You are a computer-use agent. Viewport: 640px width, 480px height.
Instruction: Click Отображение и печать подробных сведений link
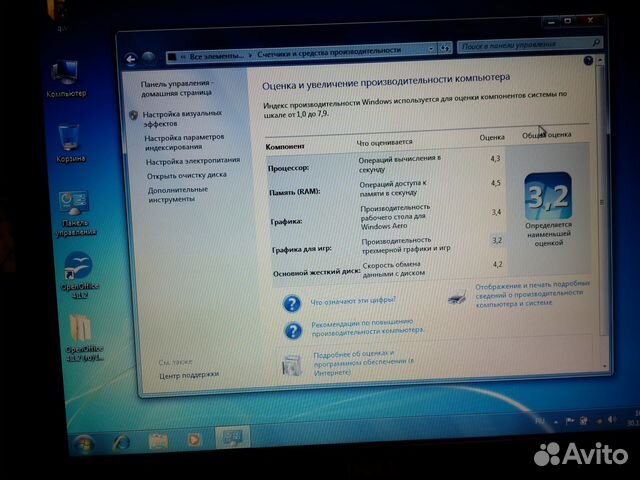pos(532,294)
